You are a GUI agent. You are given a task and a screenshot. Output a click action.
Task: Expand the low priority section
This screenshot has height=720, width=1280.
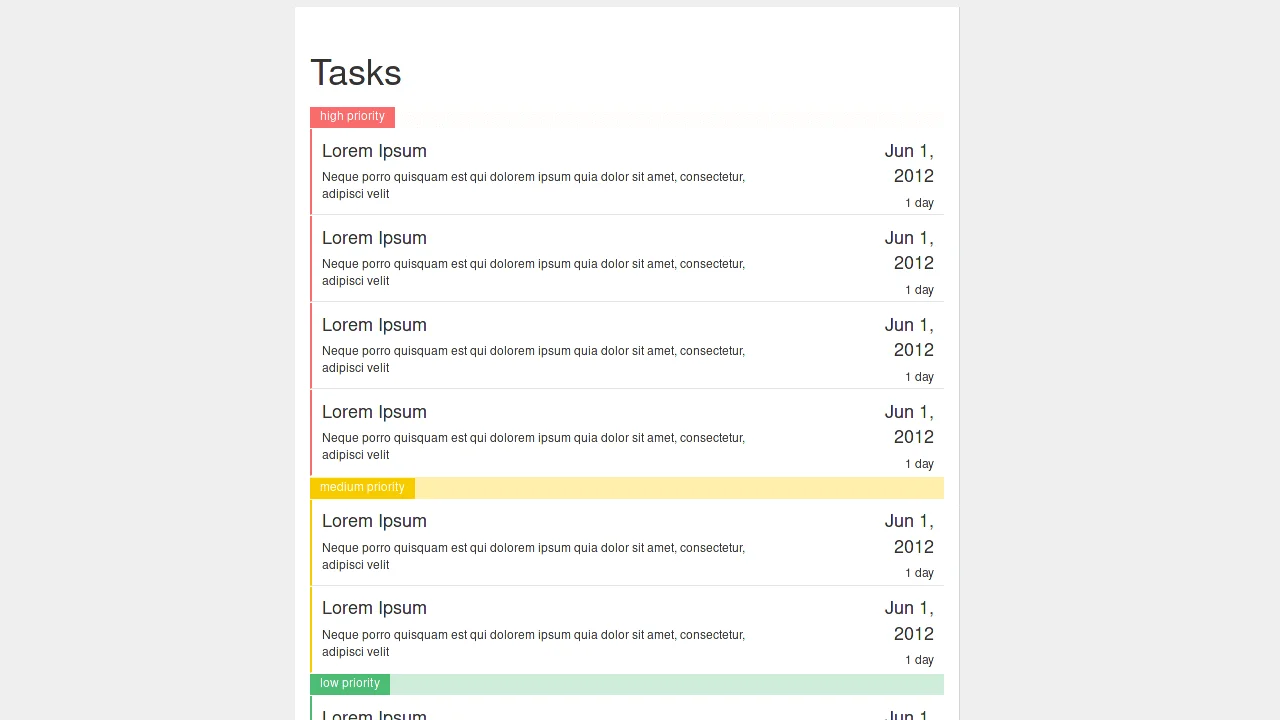pos(349,683)
